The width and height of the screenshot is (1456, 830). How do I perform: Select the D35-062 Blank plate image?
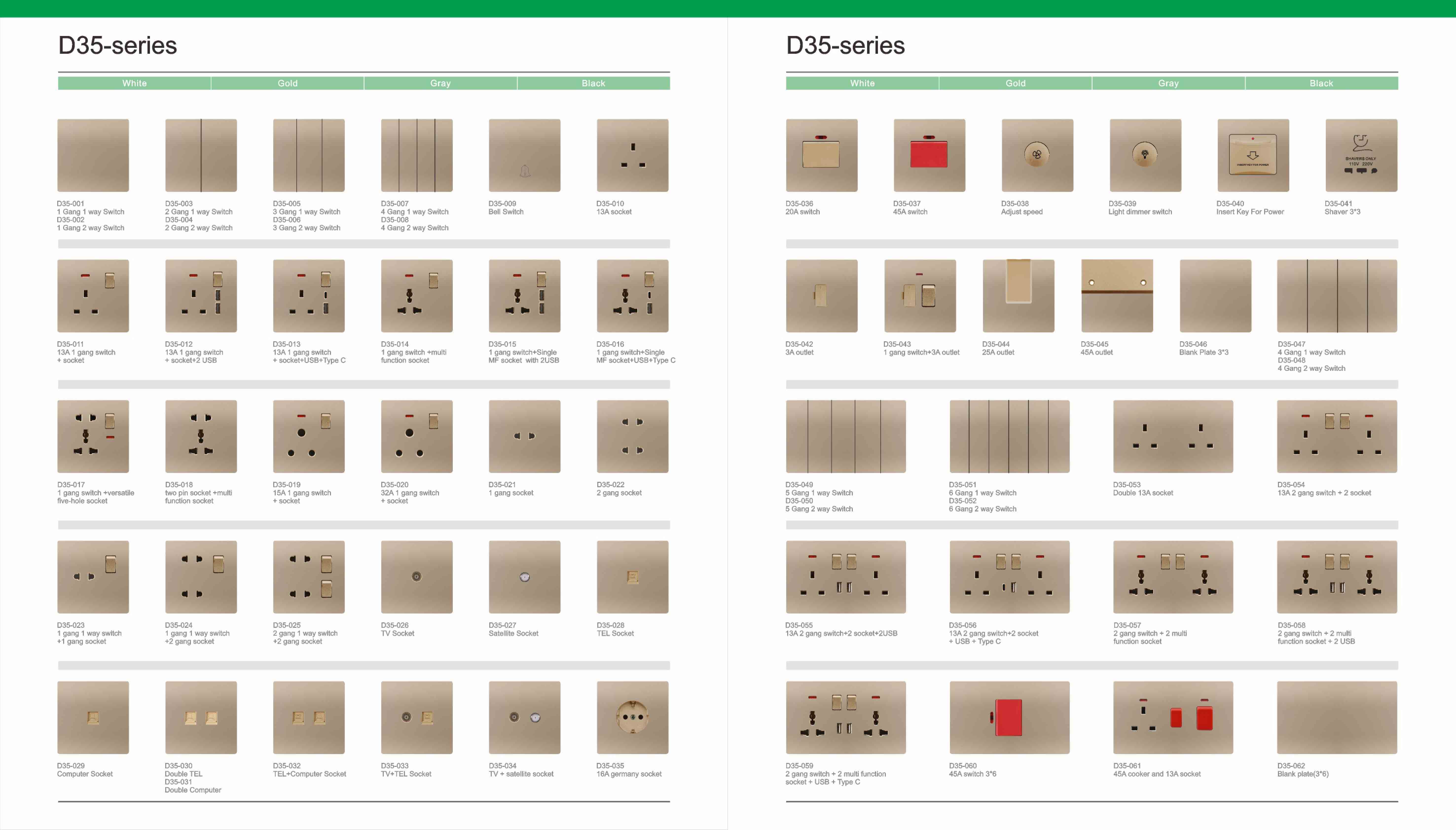pos(1337,718)
